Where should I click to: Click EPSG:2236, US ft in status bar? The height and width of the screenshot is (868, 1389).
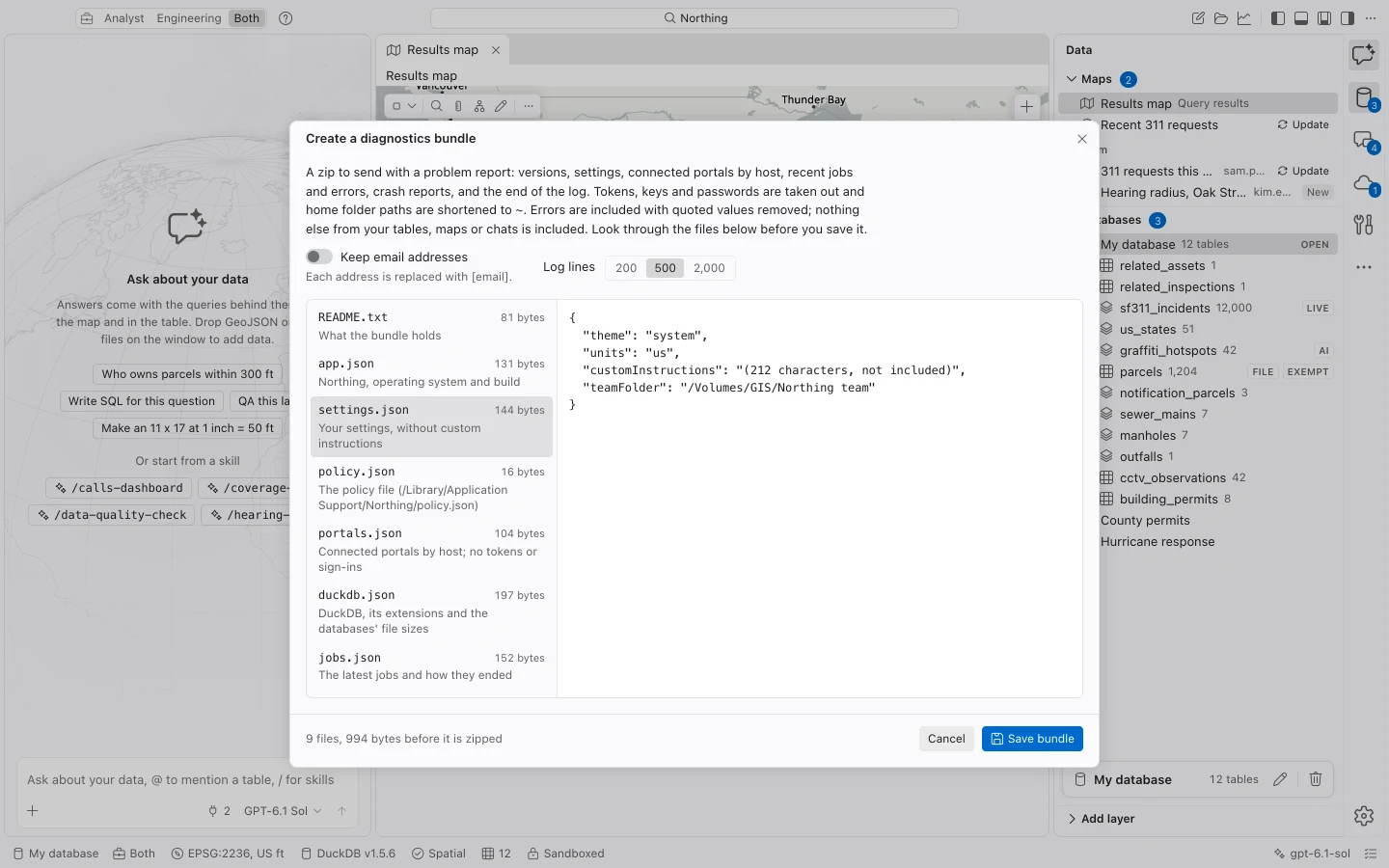coord(228,854)
